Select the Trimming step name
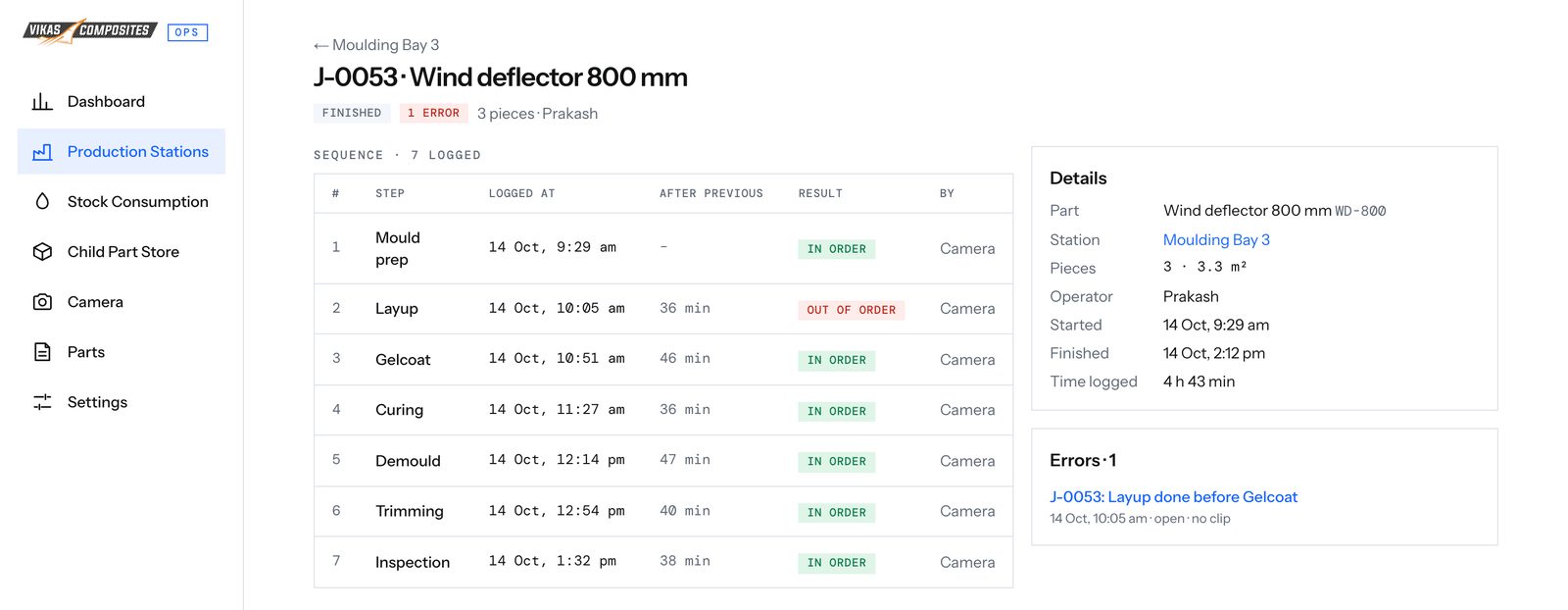The image size is (1568, 610). click(410, 511)
